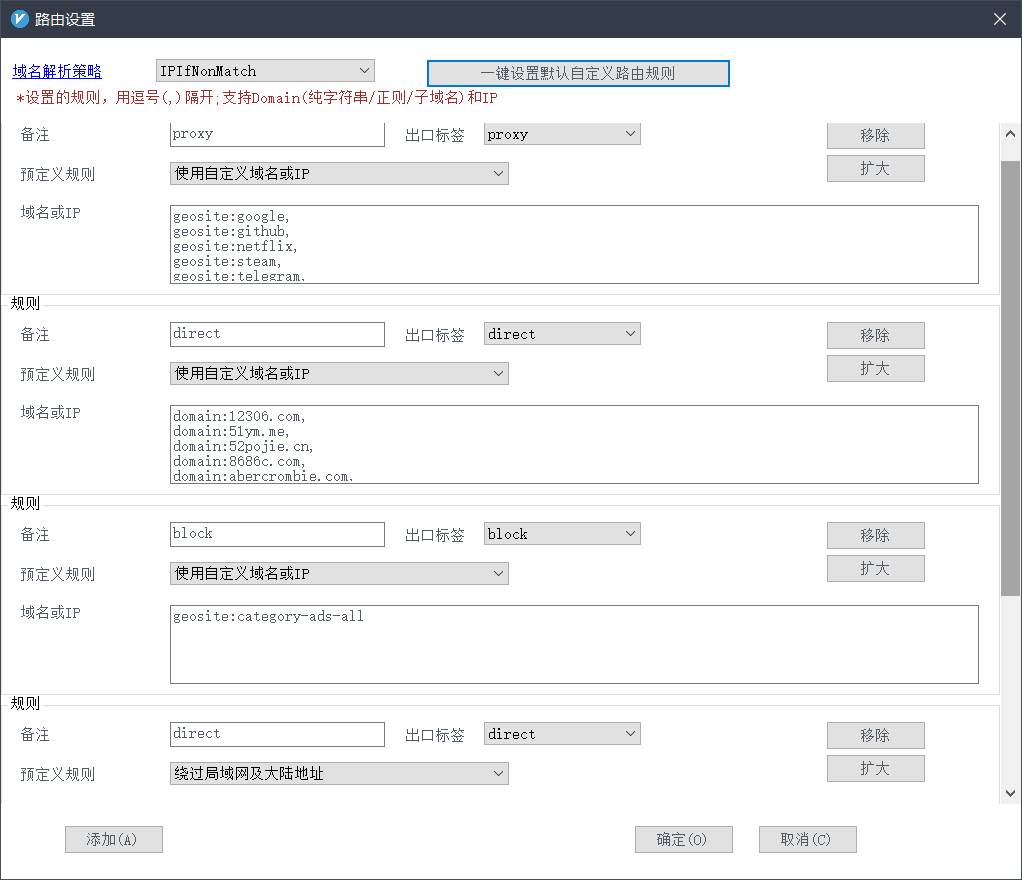
Task: Confirm settings with 确定(O)
Action: tap(683, 839)
